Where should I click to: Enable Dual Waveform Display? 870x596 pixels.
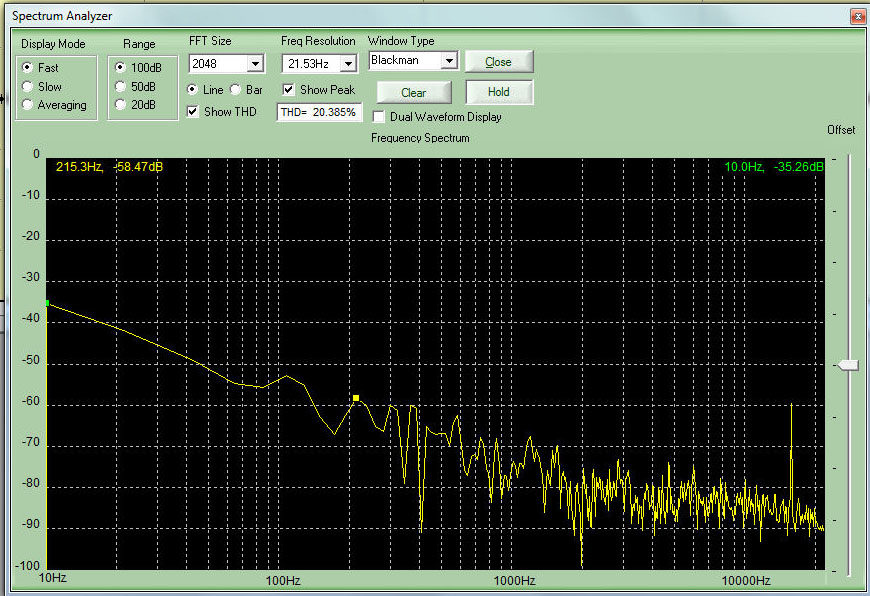pyautogui.click(x=379, y=117)
